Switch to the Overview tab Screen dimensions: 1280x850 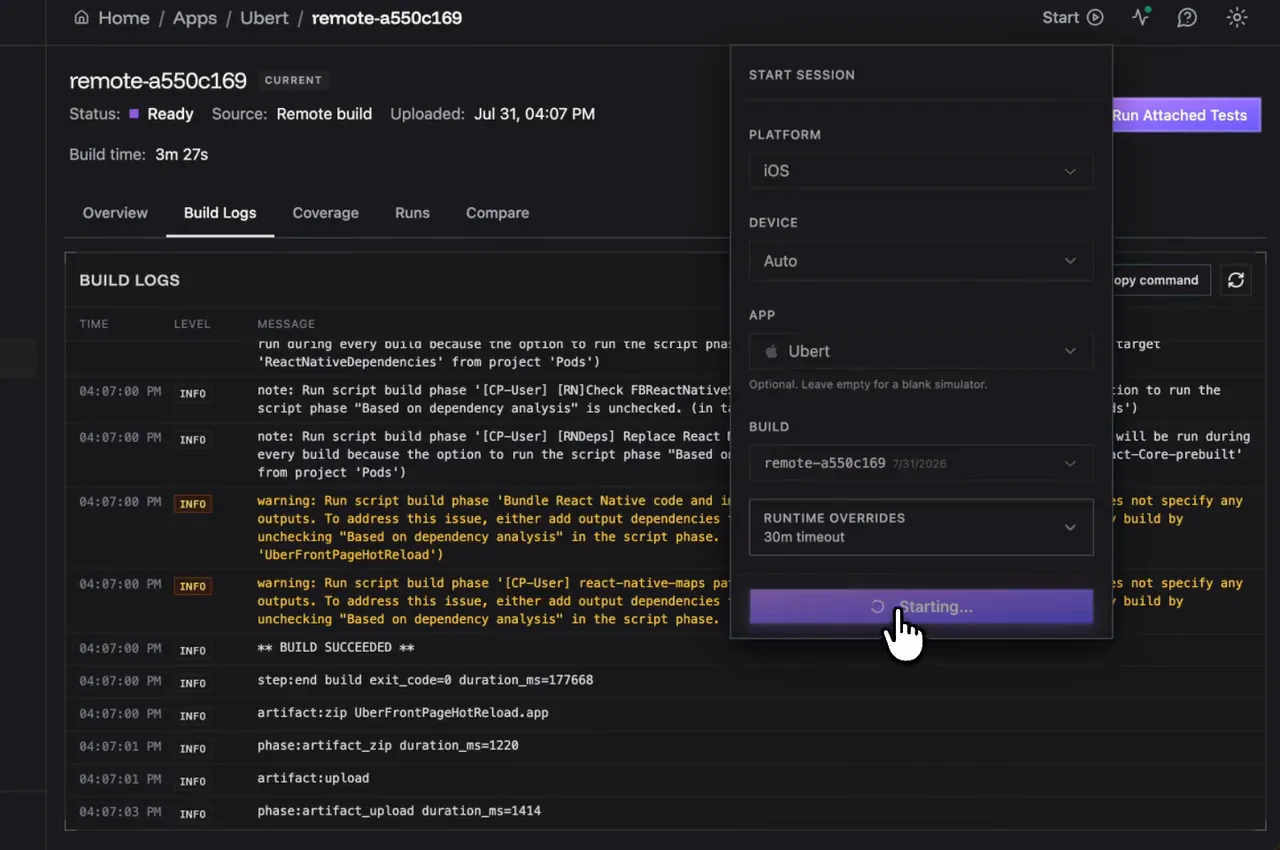coord(115,213)
